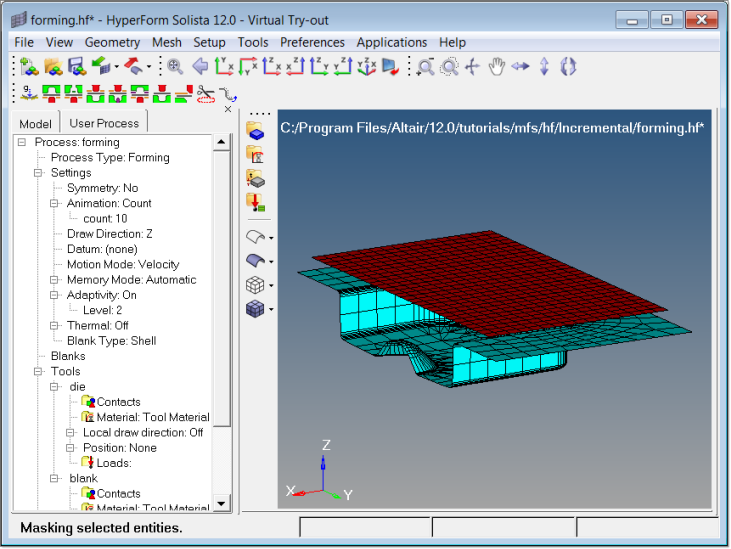This screenshot has width=731, height=549.
Task: Click the Contacts icon under die
Action: pyautogui.click(x=118, y=402)
